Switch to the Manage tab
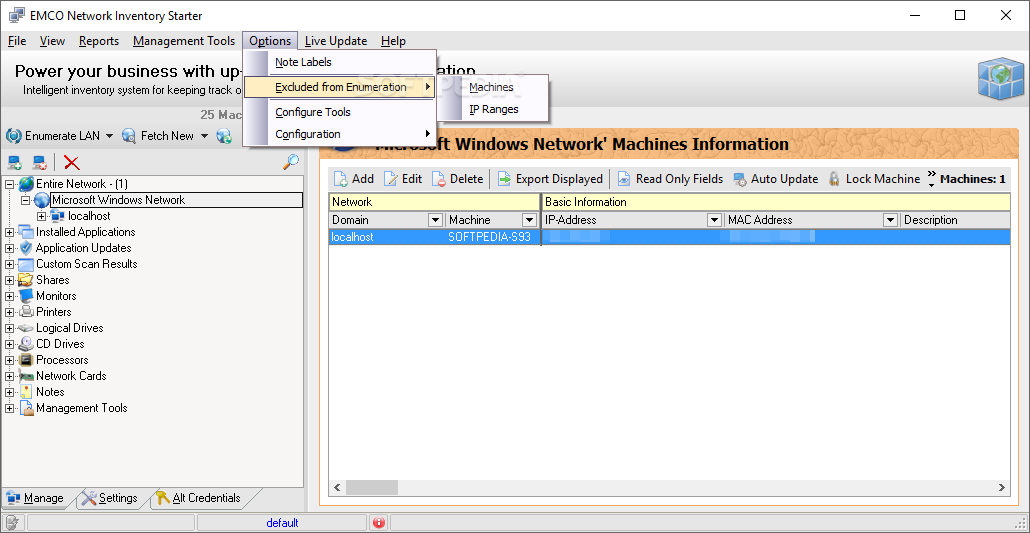 tap(35, 498)
